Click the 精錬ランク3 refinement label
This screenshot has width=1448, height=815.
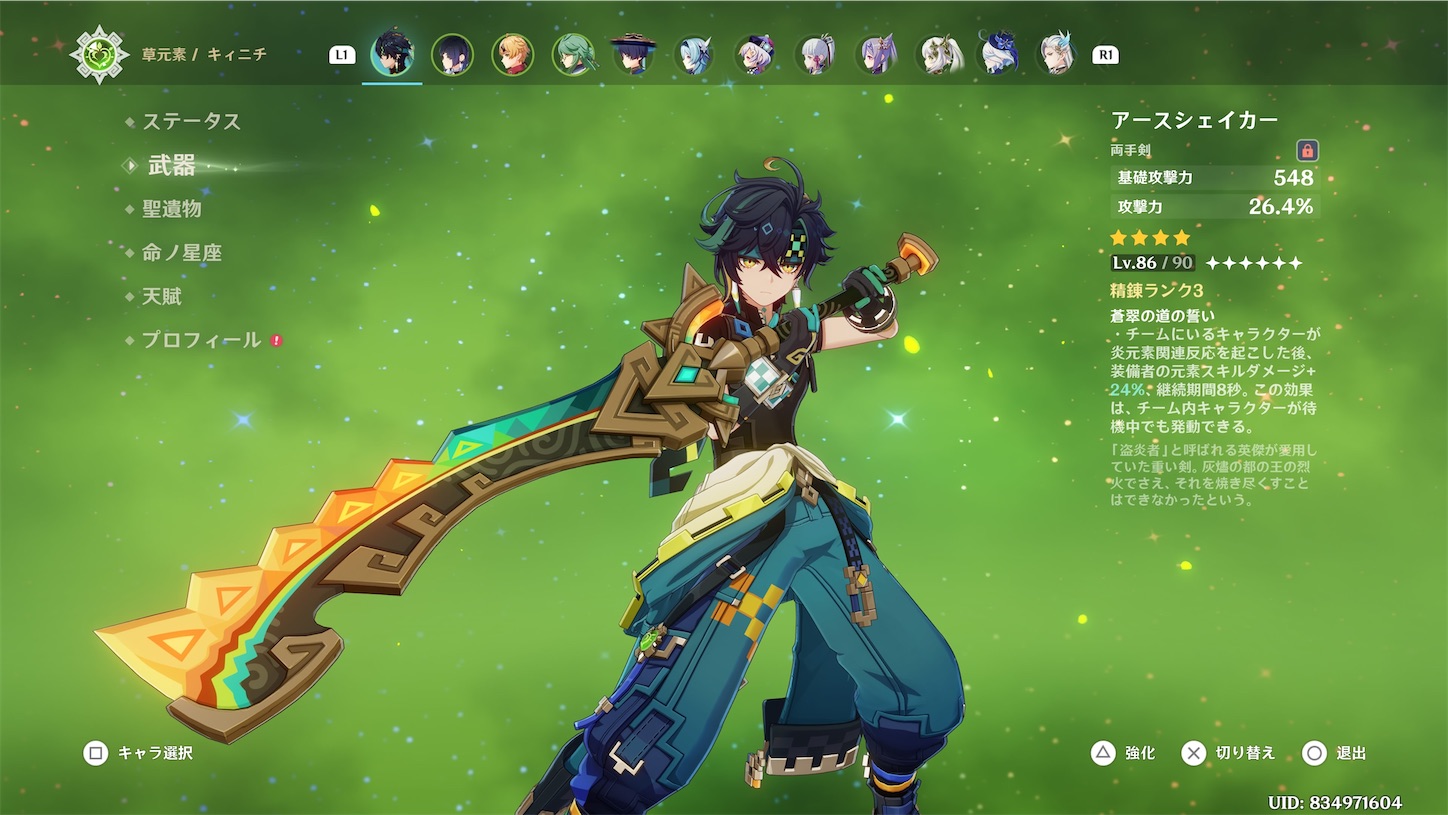pyautogui.click(x=1156, y=290)
